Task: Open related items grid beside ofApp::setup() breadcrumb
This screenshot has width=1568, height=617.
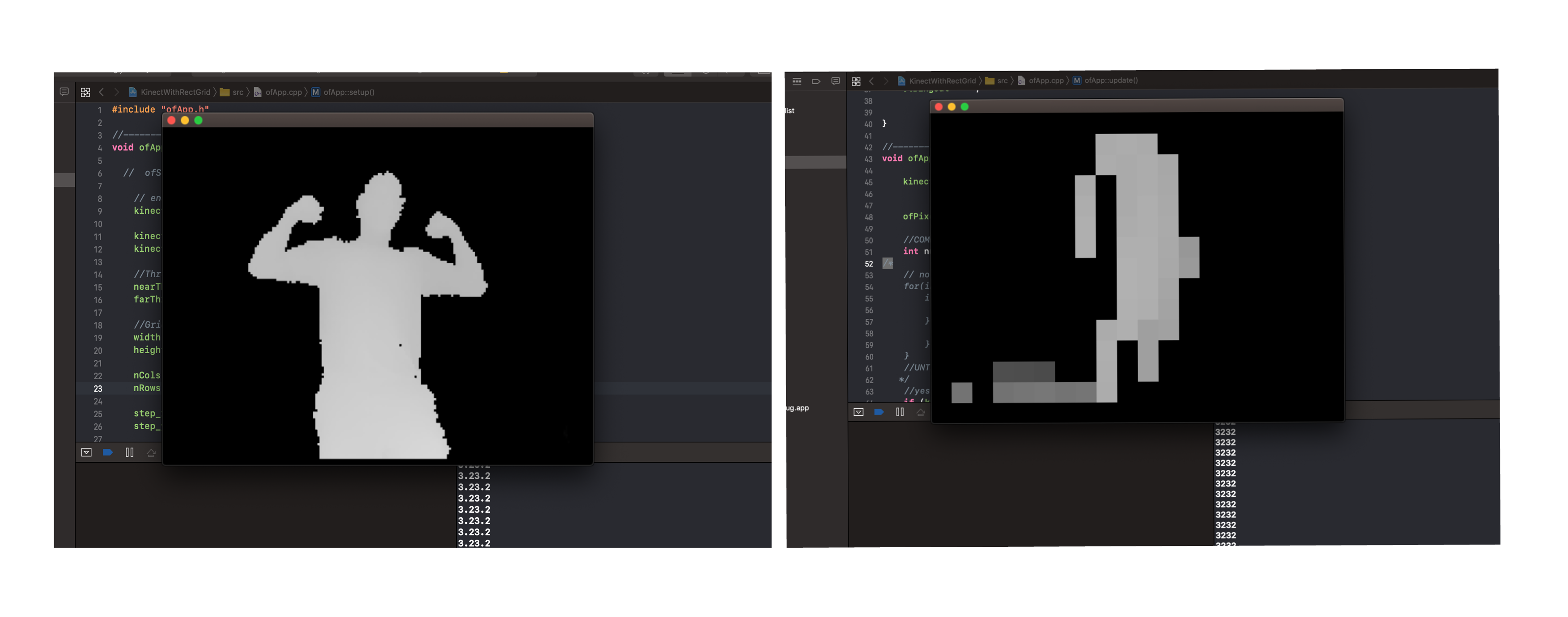Action: (x=85, y=93)
